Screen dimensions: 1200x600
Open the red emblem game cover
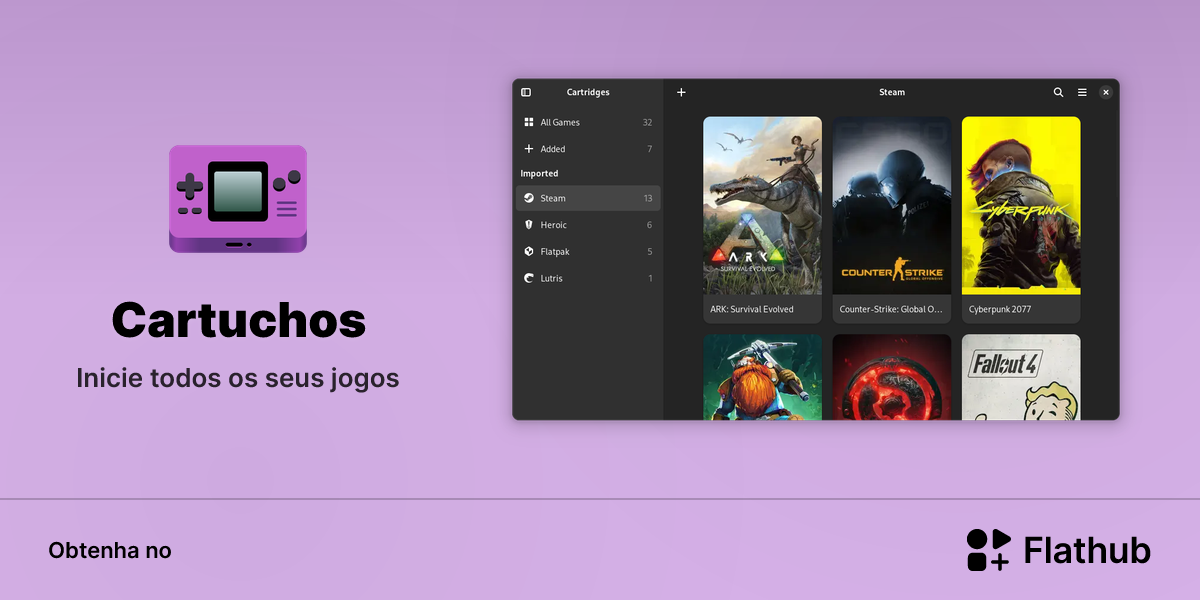pos(892,377)
